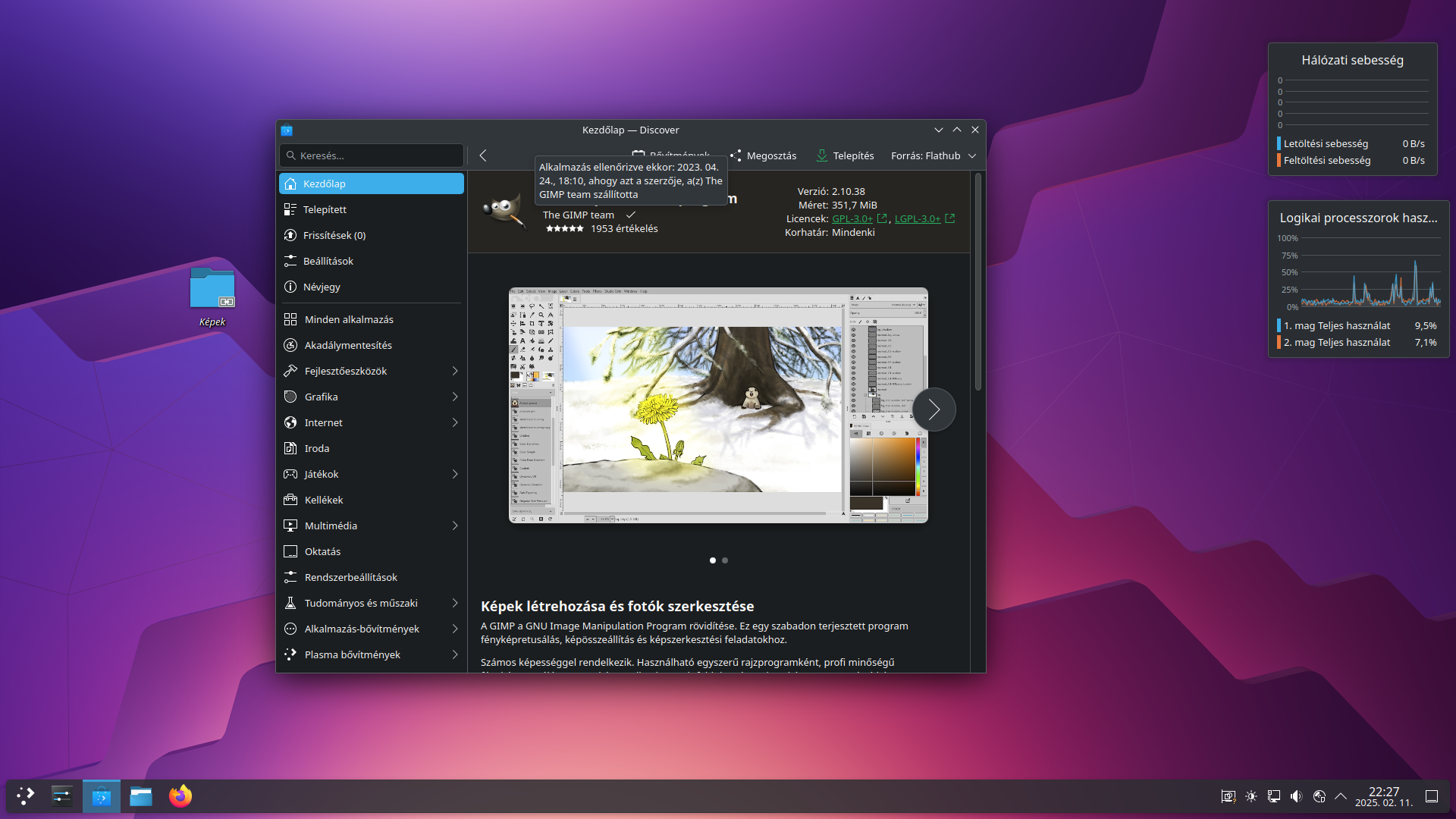Launch Firefox from the taskbar
Screen dimensions: 1456x819
click(x=180, y=796)
